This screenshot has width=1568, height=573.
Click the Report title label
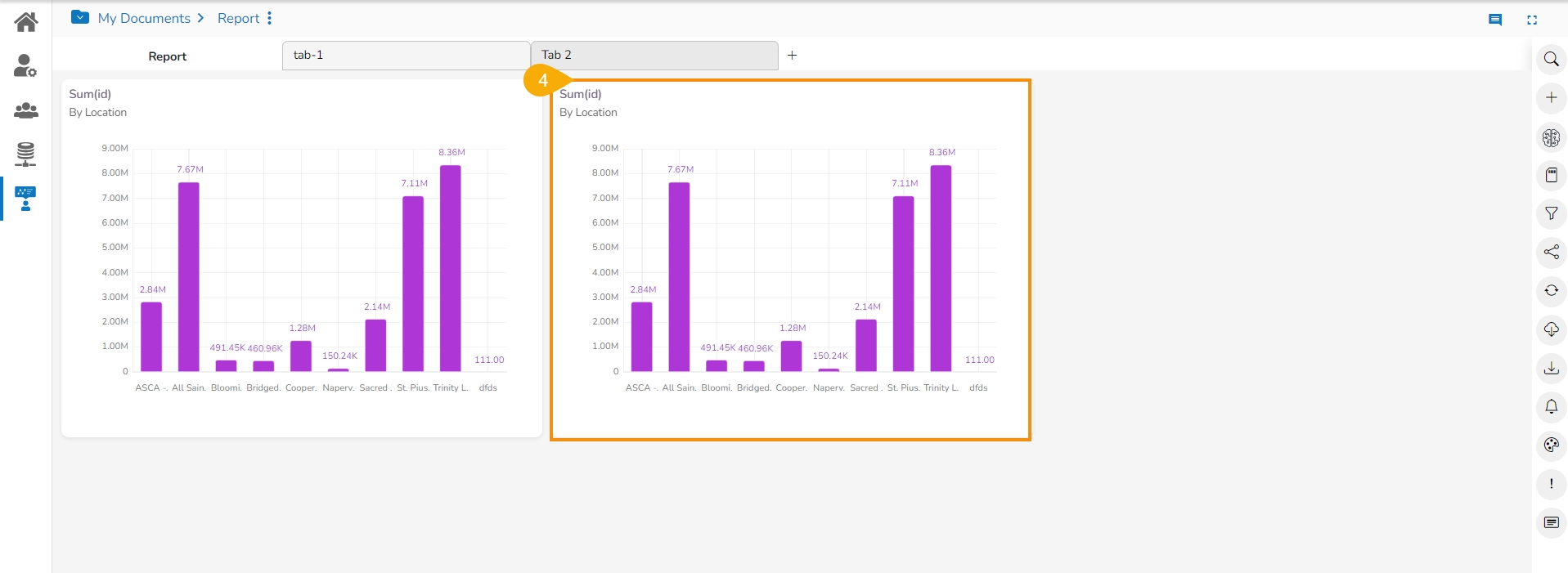point(168,56)
